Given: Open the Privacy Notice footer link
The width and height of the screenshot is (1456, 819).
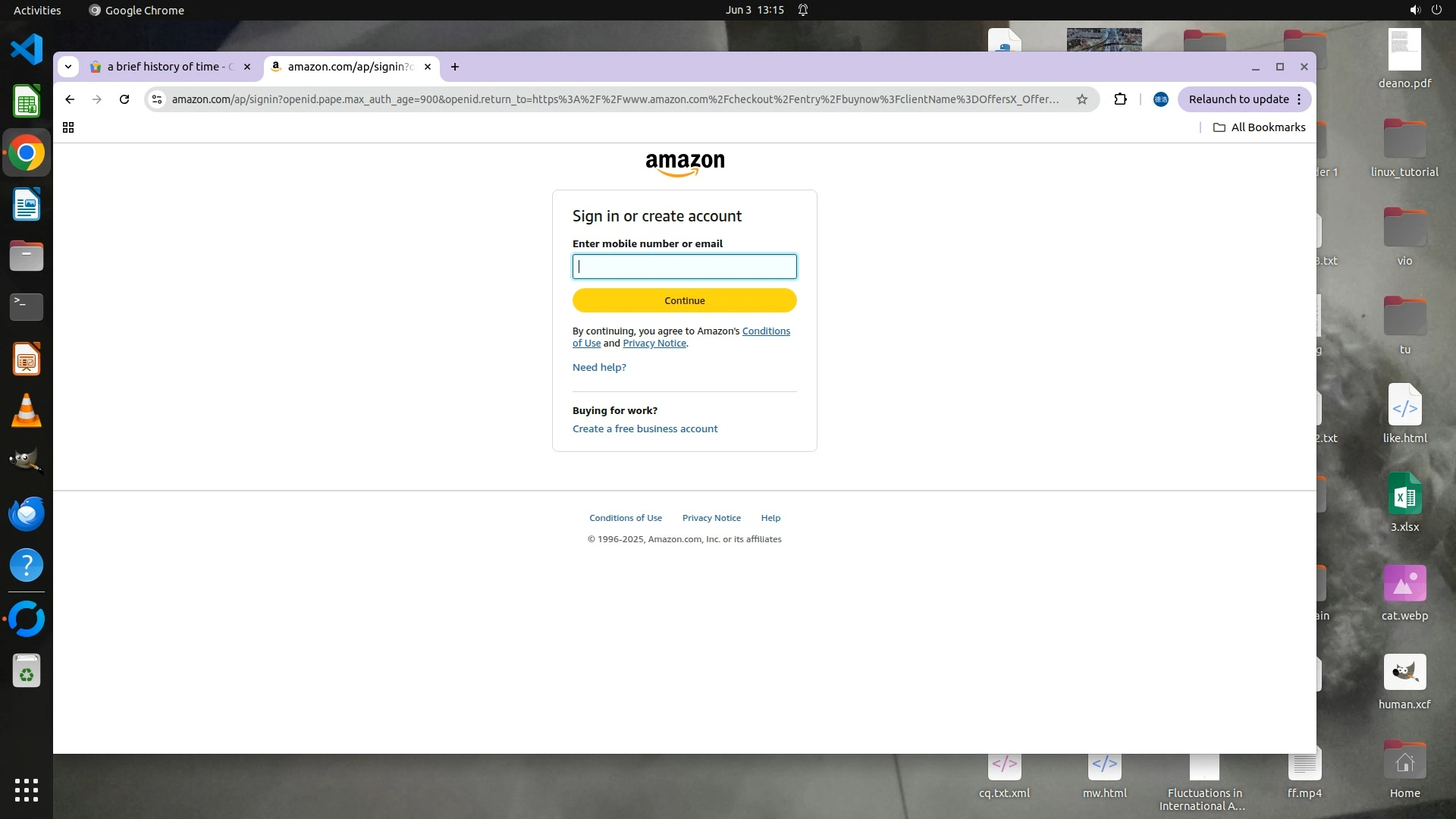Looking at the screenshot, I should [x=711, y=518].
